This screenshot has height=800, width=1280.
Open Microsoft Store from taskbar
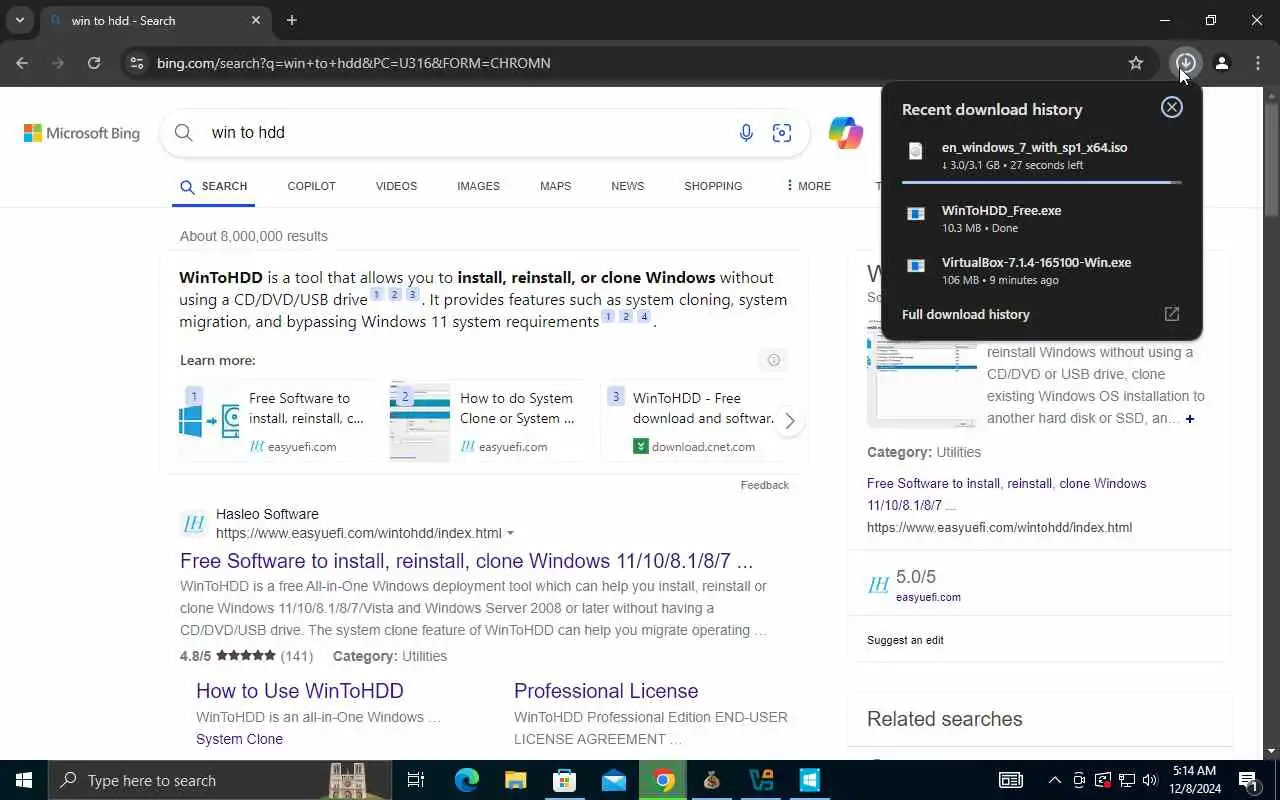pyautogui.click(x=565, y=780)
